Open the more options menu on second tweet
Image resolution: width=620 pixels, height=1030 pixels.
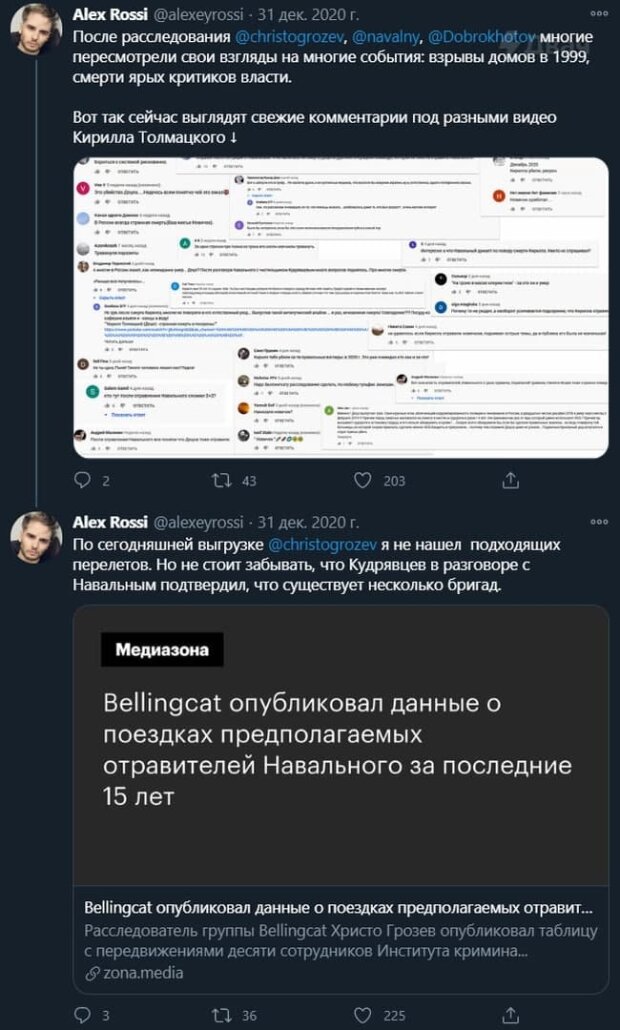pyautogui.click(x=600, y=523)
